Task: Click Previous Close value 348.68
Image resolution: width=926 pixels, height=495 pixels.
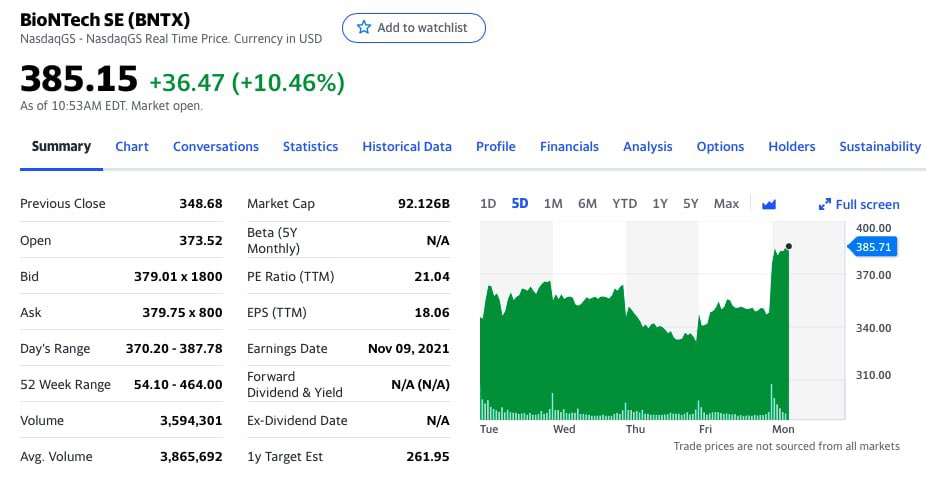Action: point(201,204)
